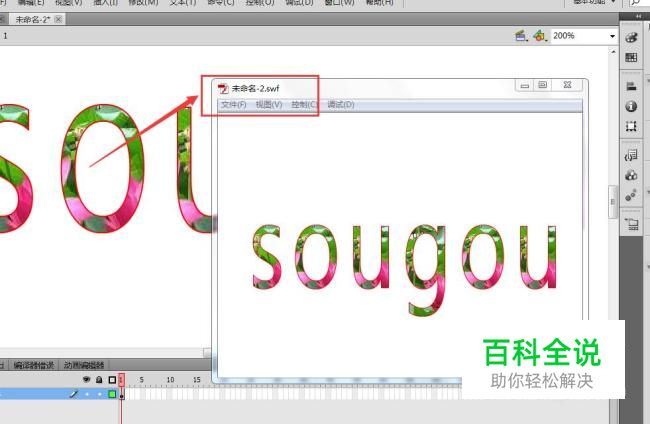The image size is (650, 424).
Task: Toggle show all layers as outlines square
Action: point(112,380)
